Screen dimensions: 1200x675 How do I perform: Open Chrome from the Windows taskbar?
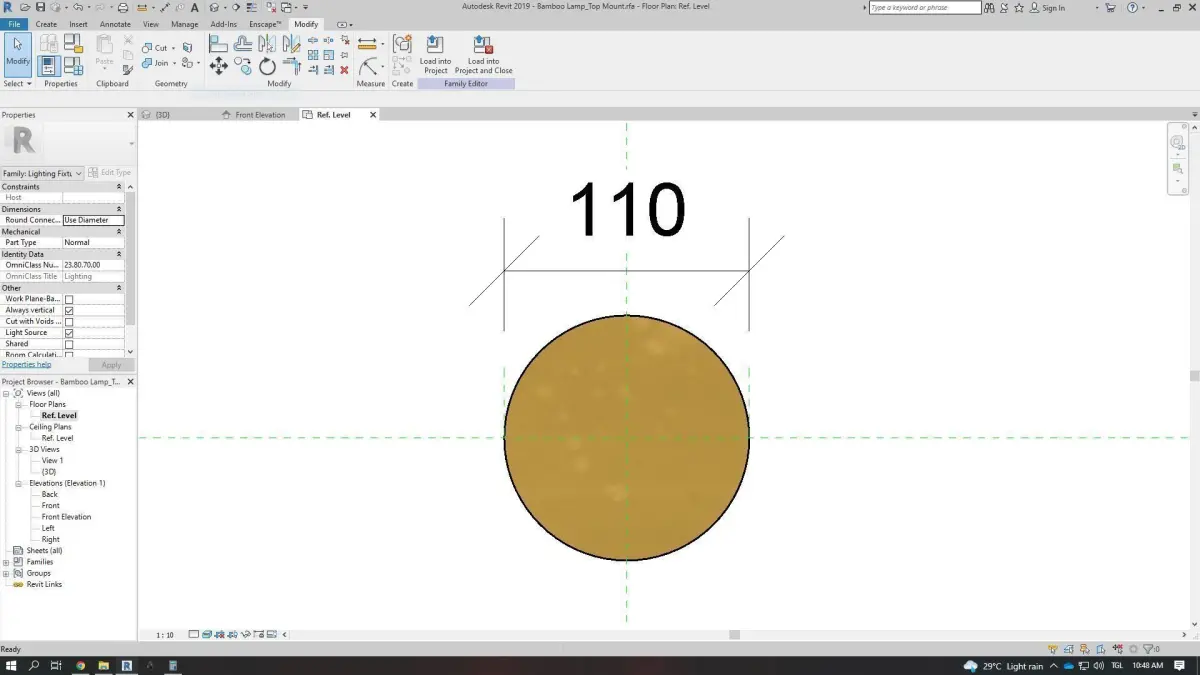(x=80, y=665)
